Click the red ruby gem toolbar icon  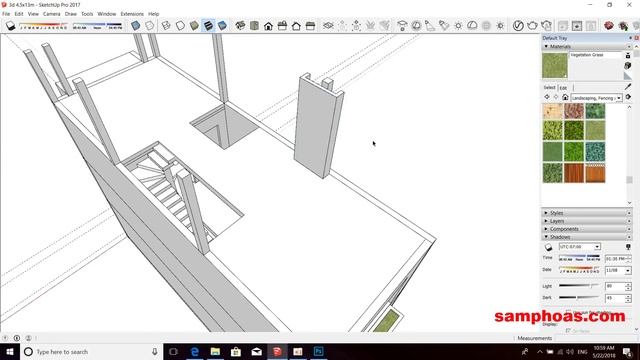point(609,26)
